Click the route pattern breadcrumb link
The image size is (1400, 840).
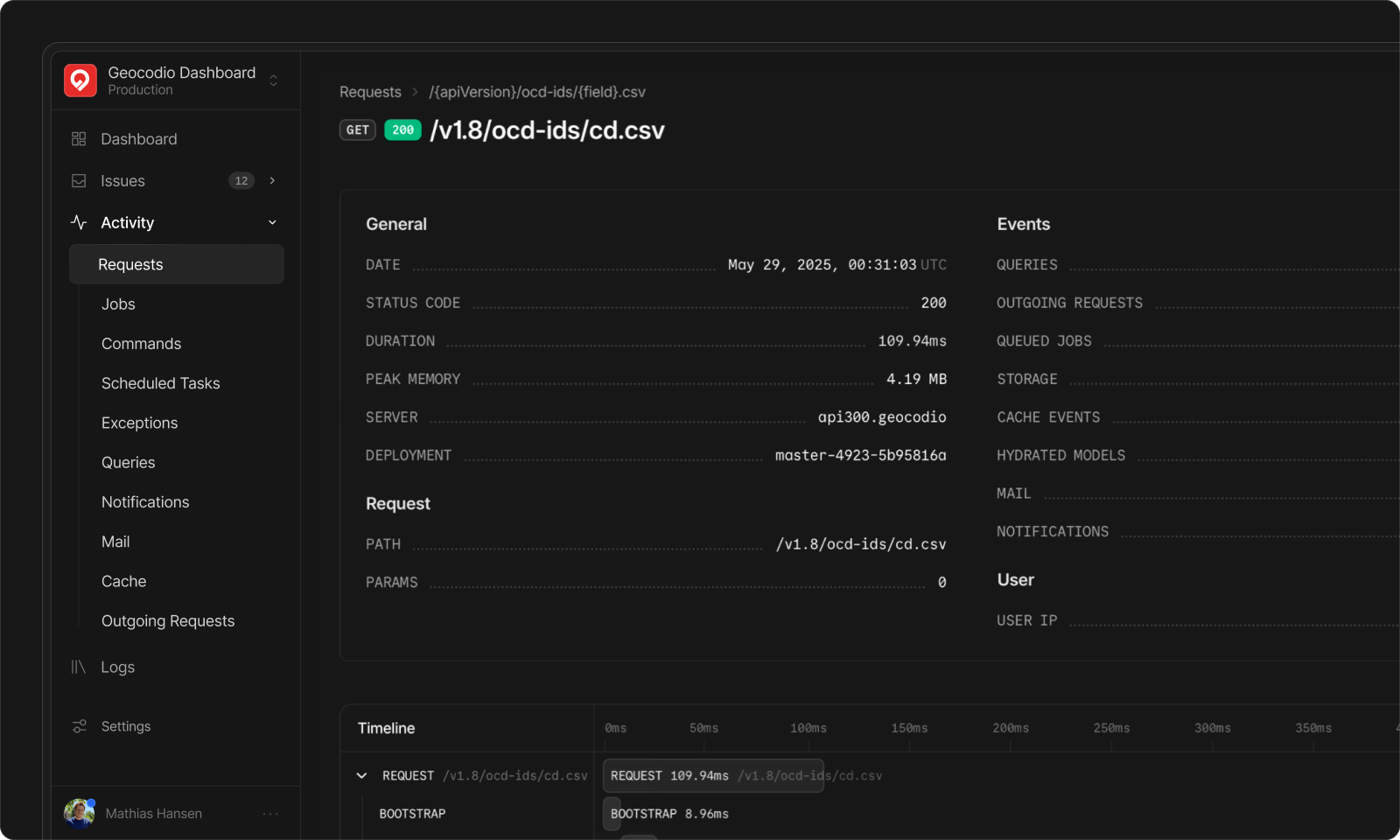tap(537, 92)
